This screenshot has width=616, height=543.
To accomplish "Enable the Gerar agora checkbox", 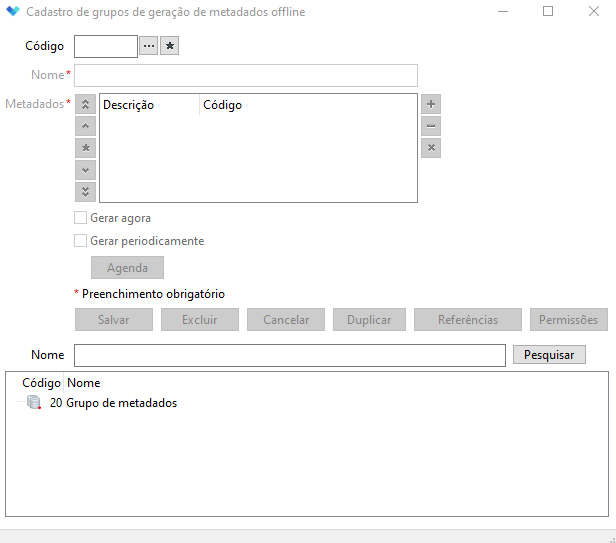I will pos(81,218).
